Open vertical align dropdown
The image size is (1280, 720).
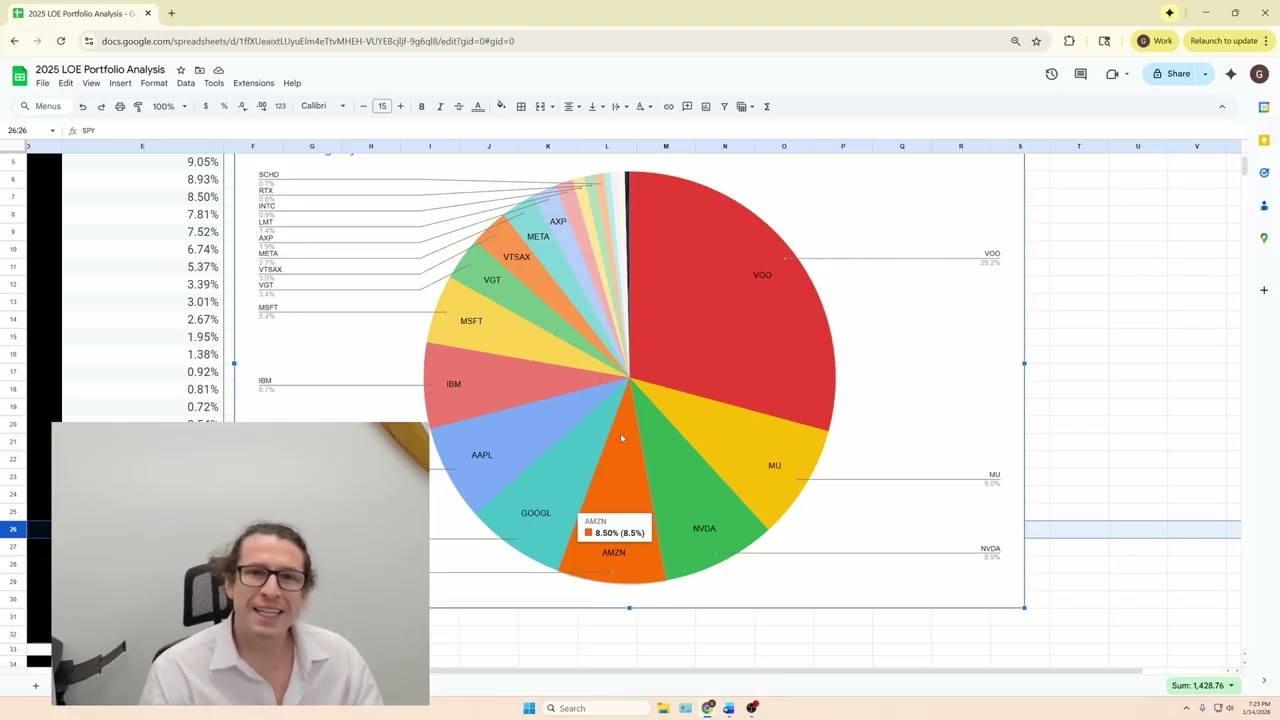pyautogui.click(x=594, y=106)
